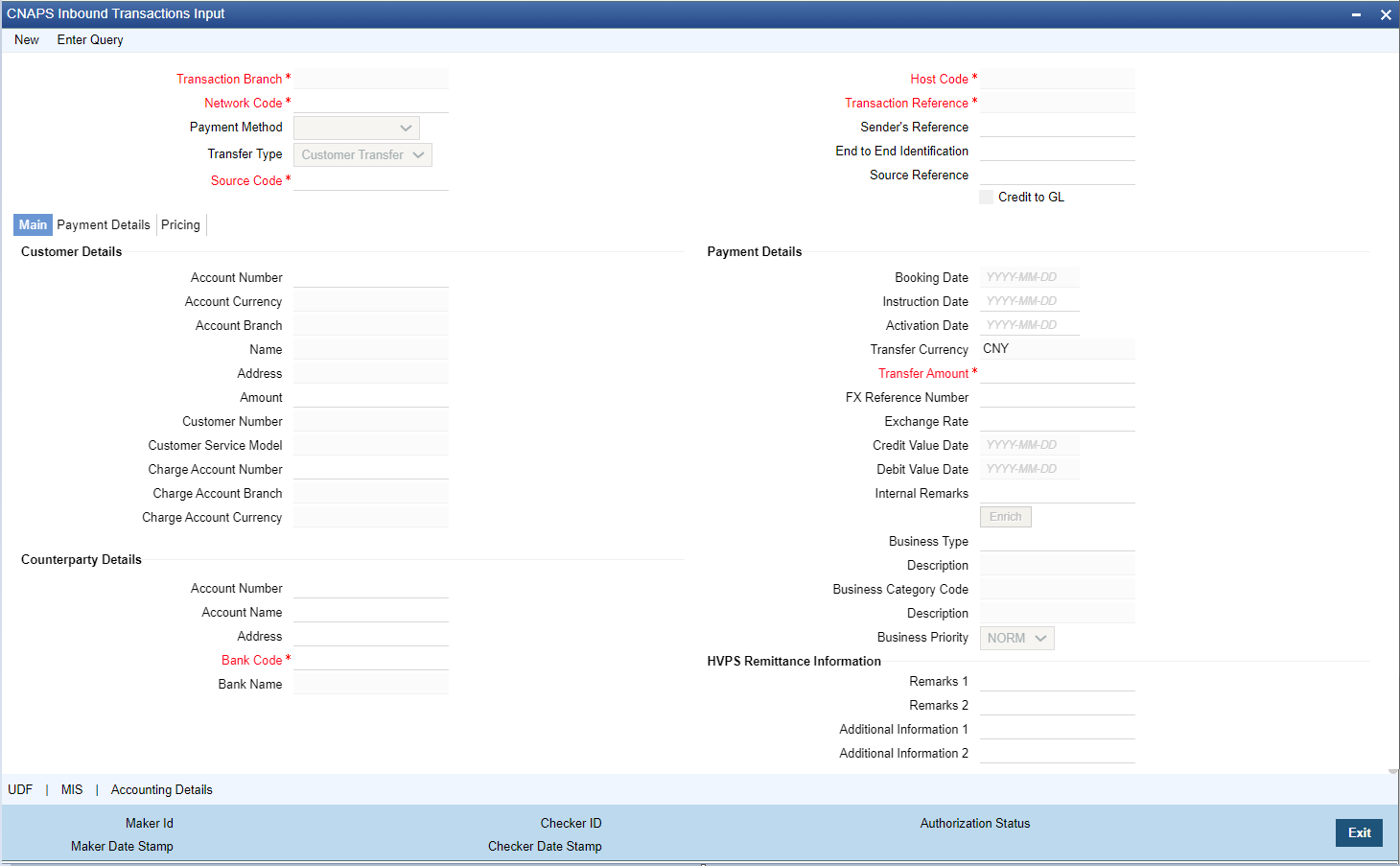Switch to the Pricing tab
This screenshot has width=1400, height=866.
(x=180, y=224)
